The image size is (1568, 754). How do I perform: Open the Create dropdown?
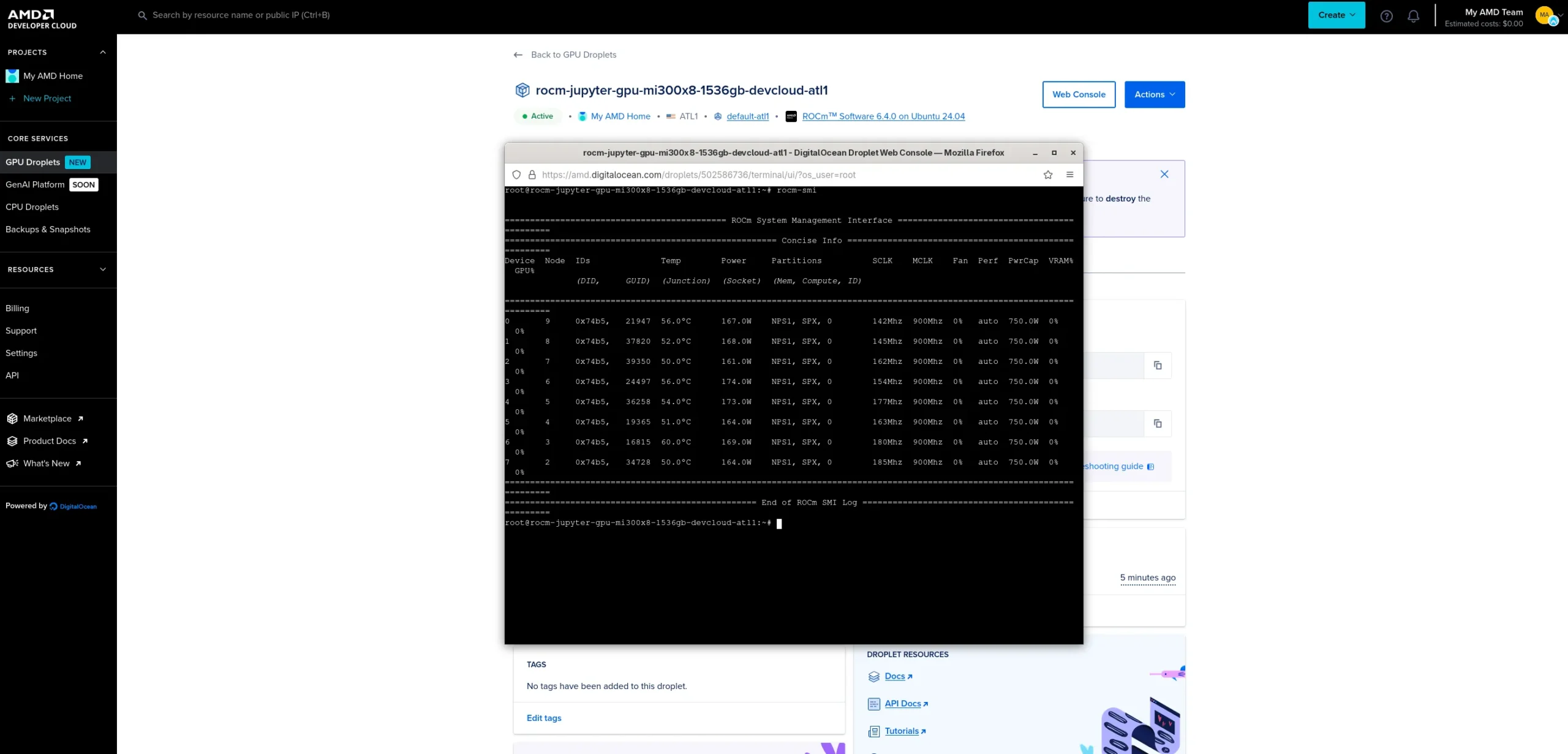pos(1336,15)
